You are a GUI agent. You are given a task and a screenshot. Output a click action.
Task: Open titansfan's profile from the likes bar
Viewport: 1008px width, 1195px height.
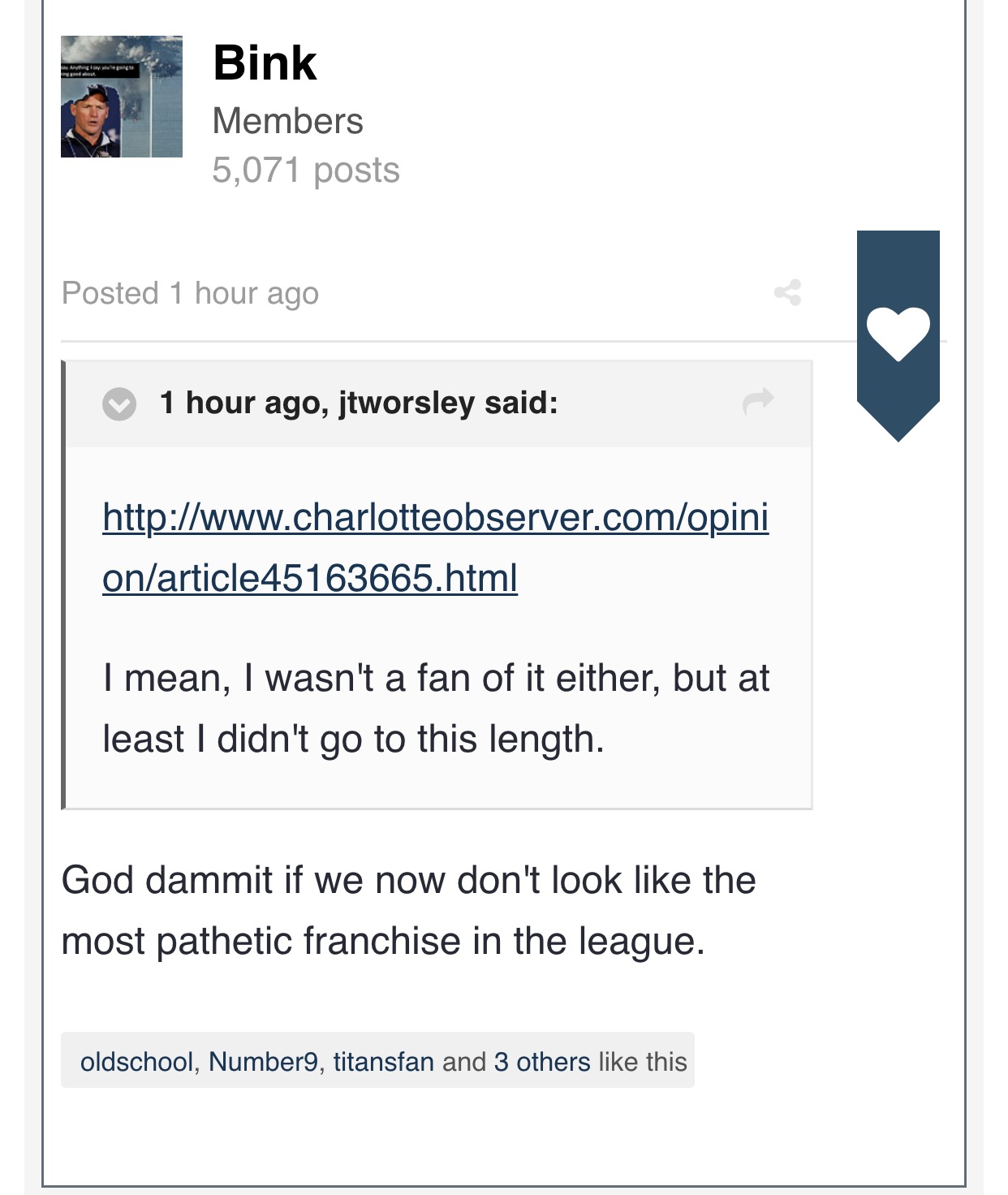pos(383,1061)
